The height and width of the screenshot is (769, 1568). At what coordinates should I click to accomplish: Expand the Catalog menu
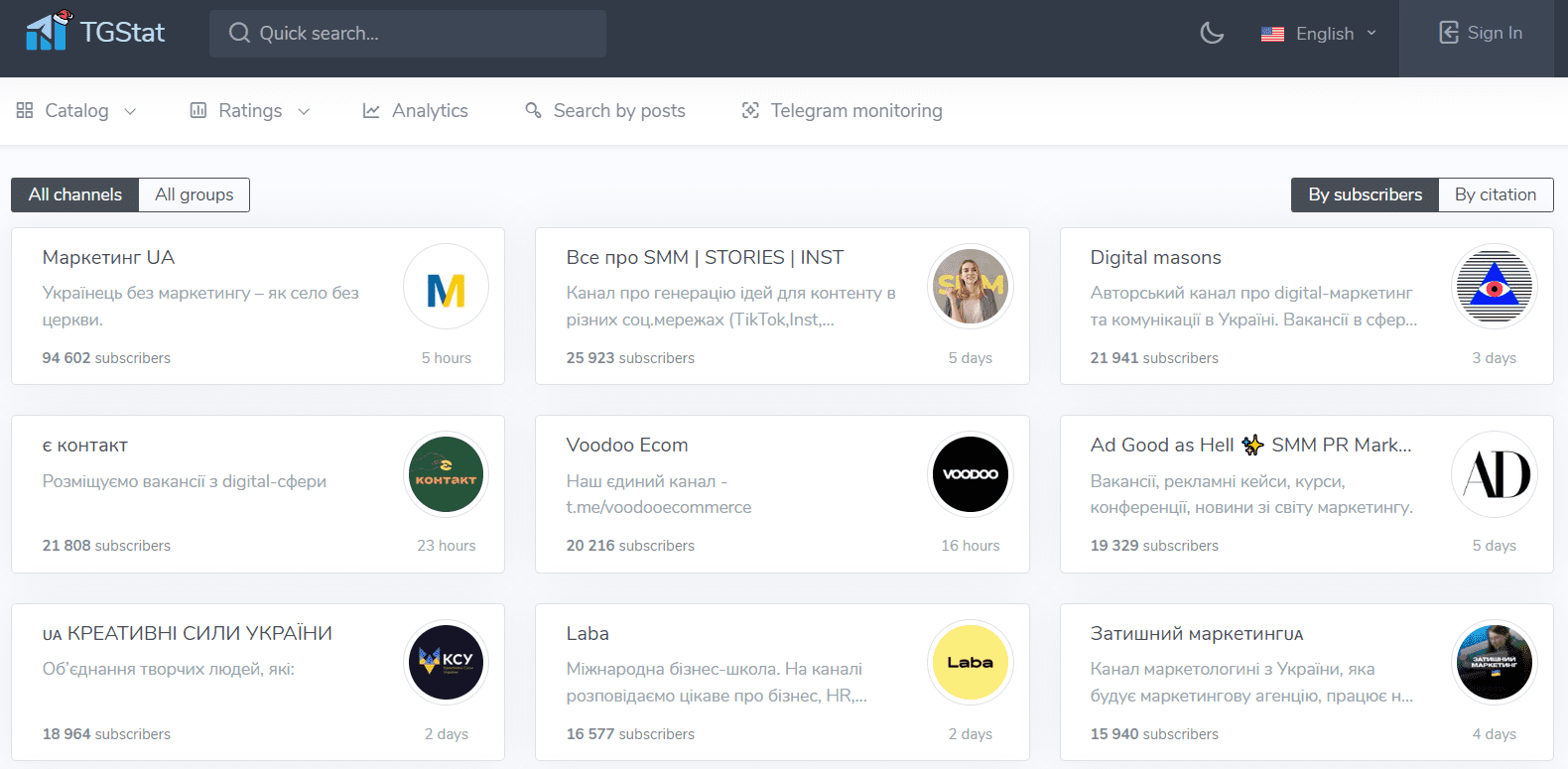click(x=76, y=111)
